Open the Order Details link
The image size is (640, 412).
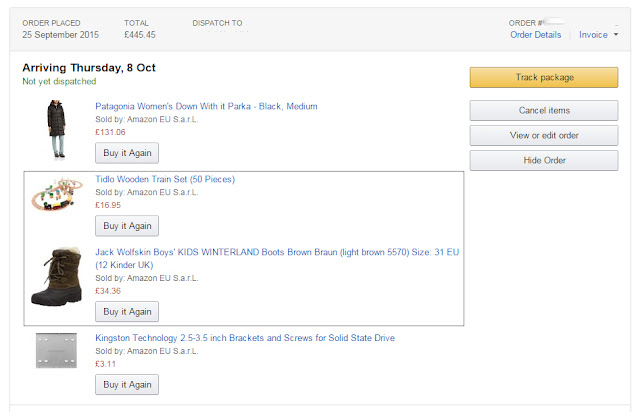click(x=535, y=35)
